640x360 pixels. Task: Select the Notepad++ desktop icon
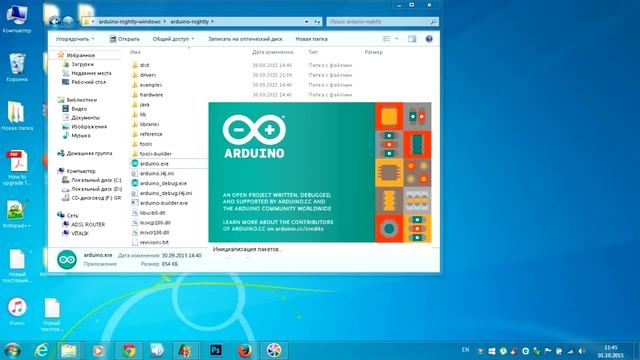[17, 214]
